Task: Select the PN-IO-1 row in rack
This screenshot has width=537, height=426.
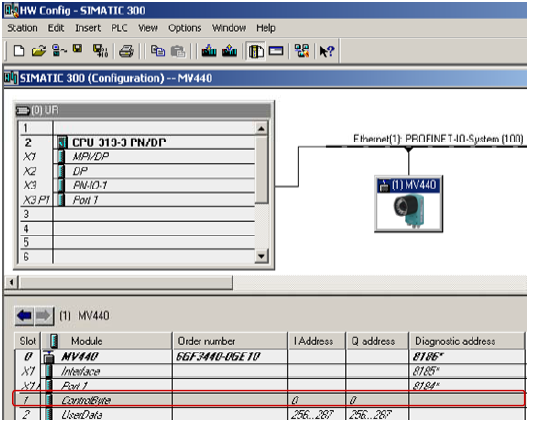Action: tap(137, 185)
